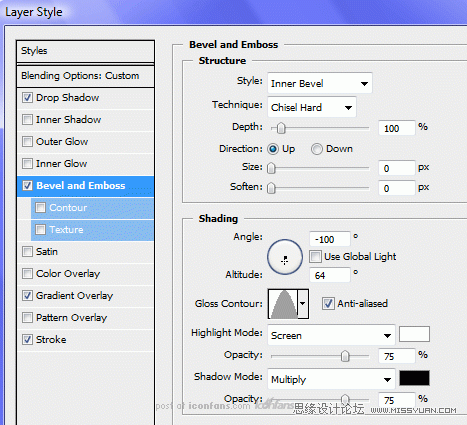The image size is (467, 425).
Task: Expand the Style dropdown showing Inner Bevel
Action: tap(320, 83)
